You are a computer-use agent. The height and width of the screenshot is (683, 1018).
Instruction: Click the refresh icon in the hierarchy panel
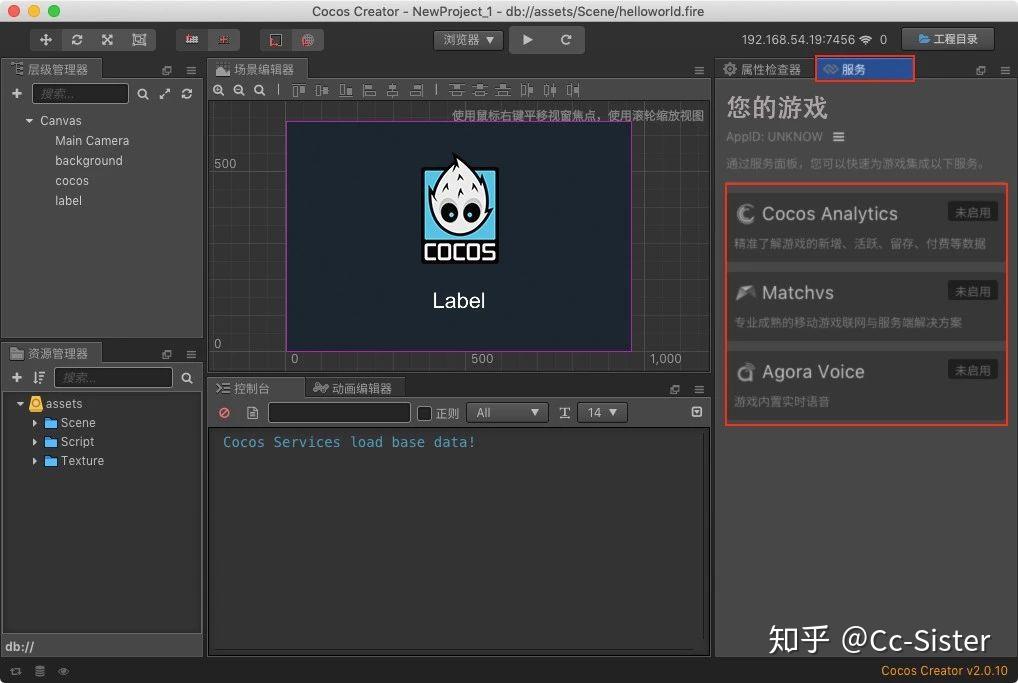pyautogui.click(x=188, y=93)
